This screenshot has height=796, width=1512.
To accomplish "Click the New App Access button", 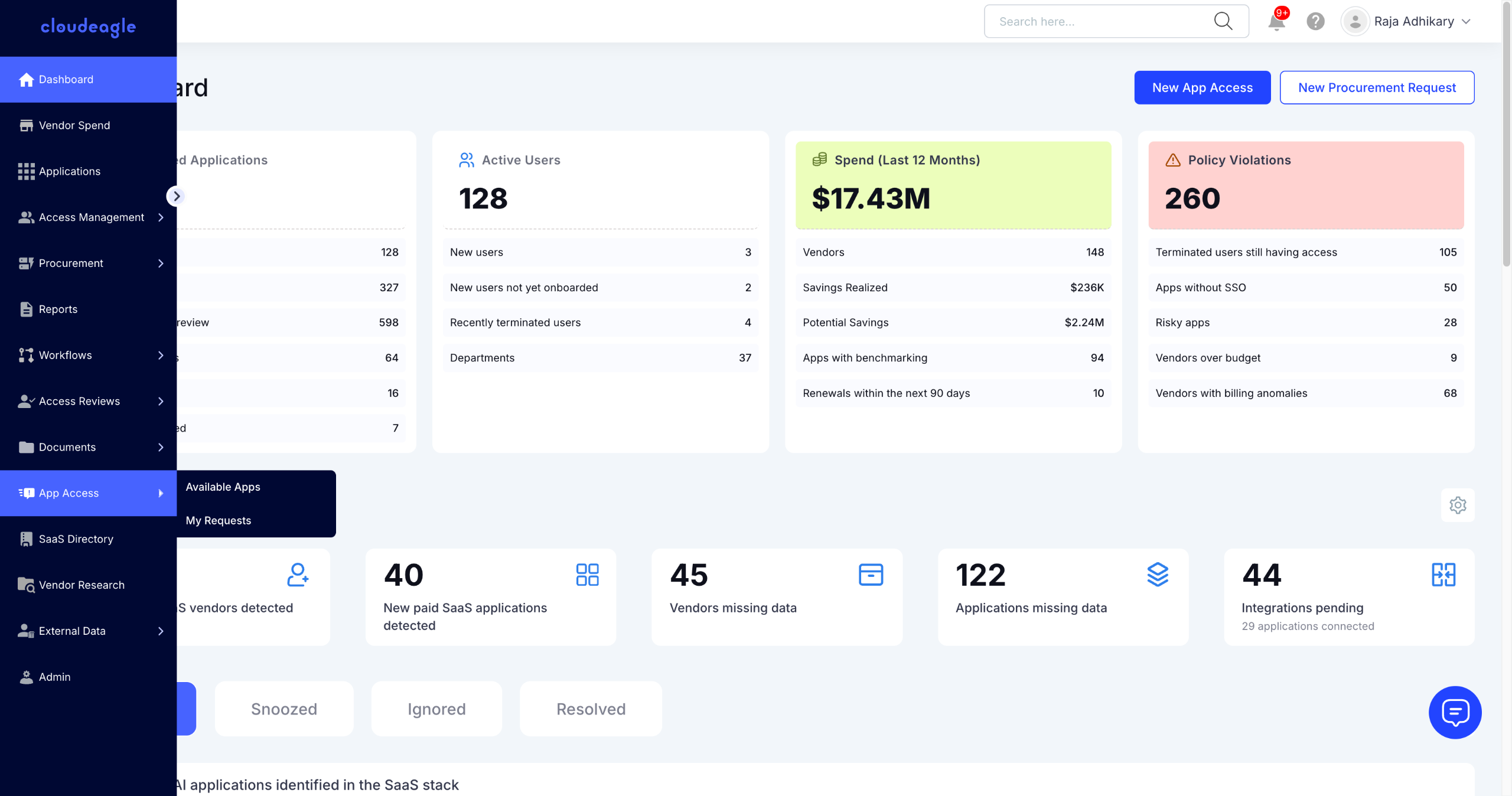I will click(x=1202, y=88).
